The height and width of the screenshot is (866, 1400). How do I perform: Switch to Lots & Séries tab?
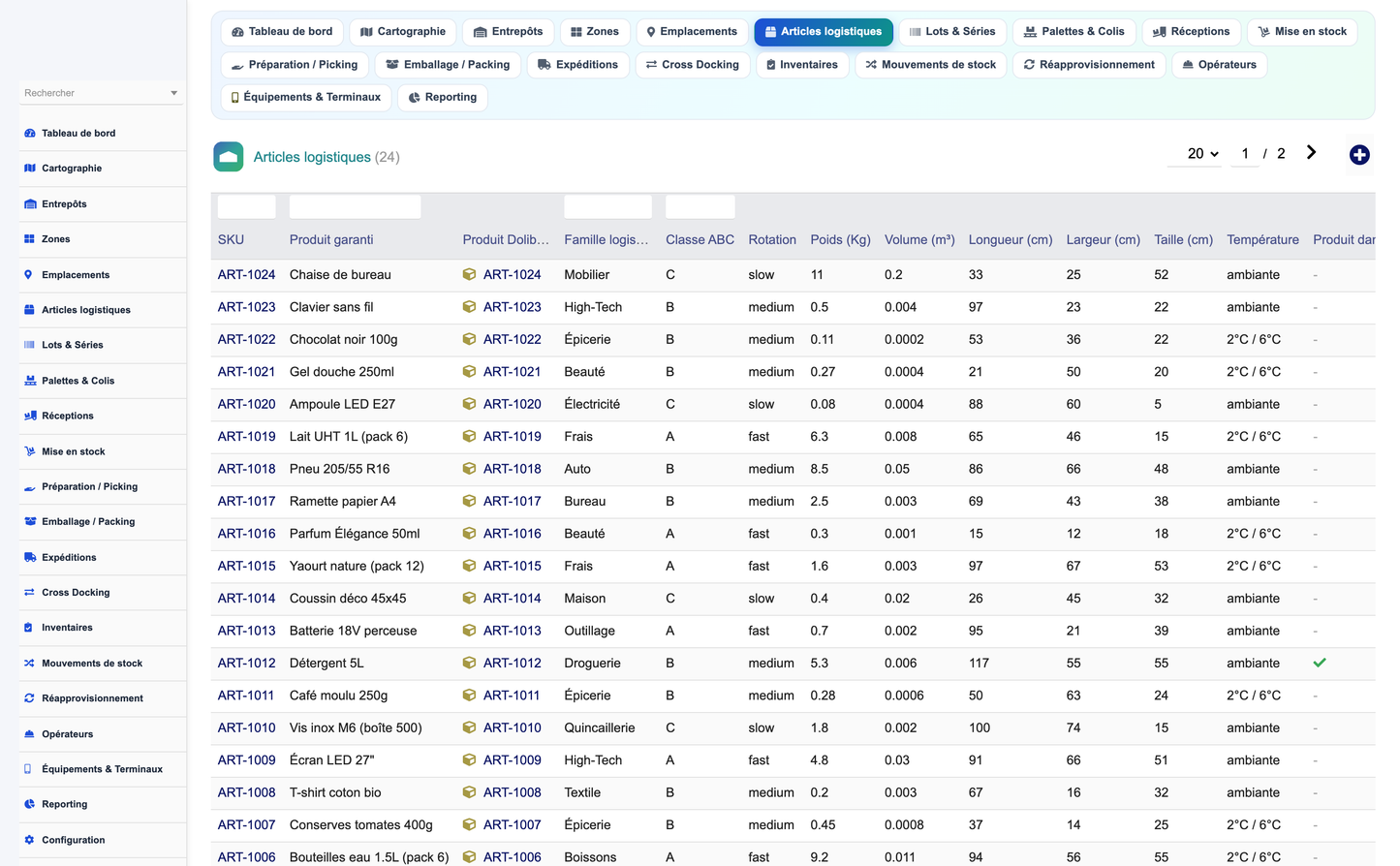point(953,32)
